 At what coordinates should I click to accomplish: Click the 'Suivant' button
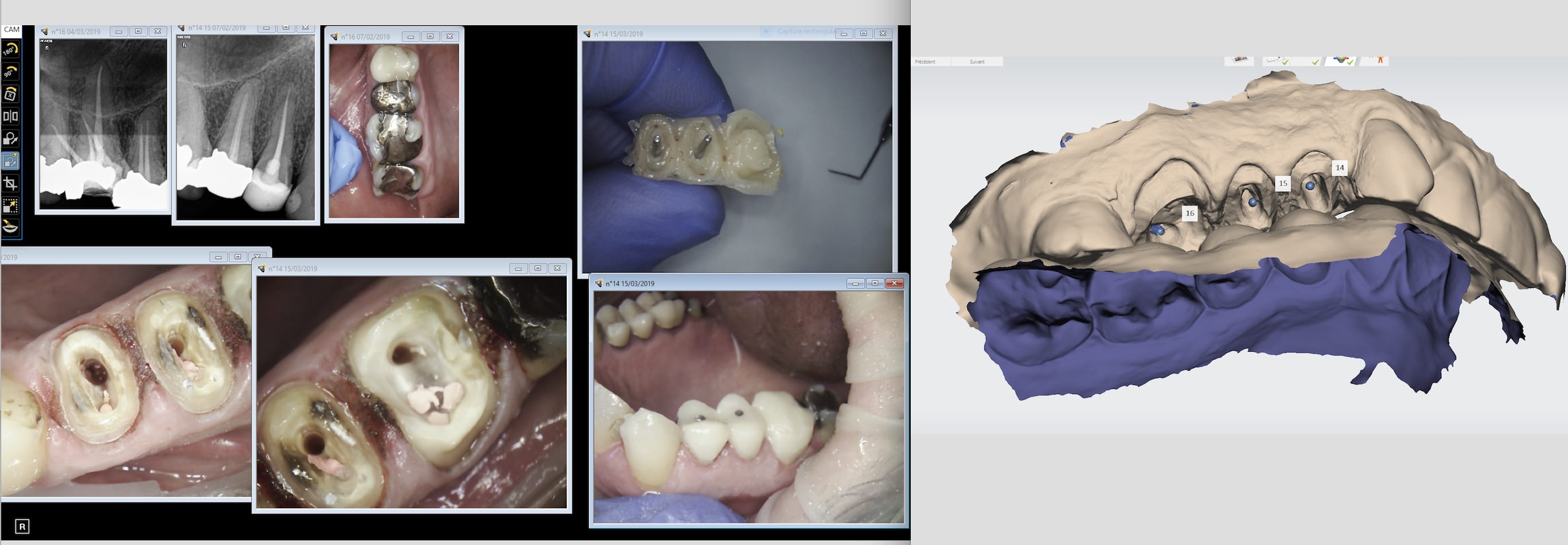coord(976,61)
